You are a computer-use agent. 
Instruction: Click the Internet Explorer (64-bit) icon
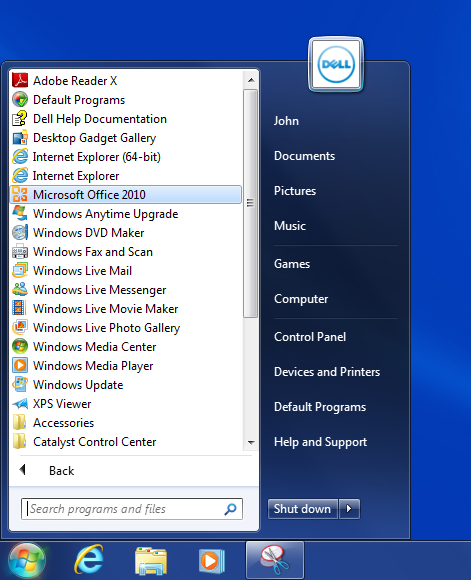(x=20, y=156)
